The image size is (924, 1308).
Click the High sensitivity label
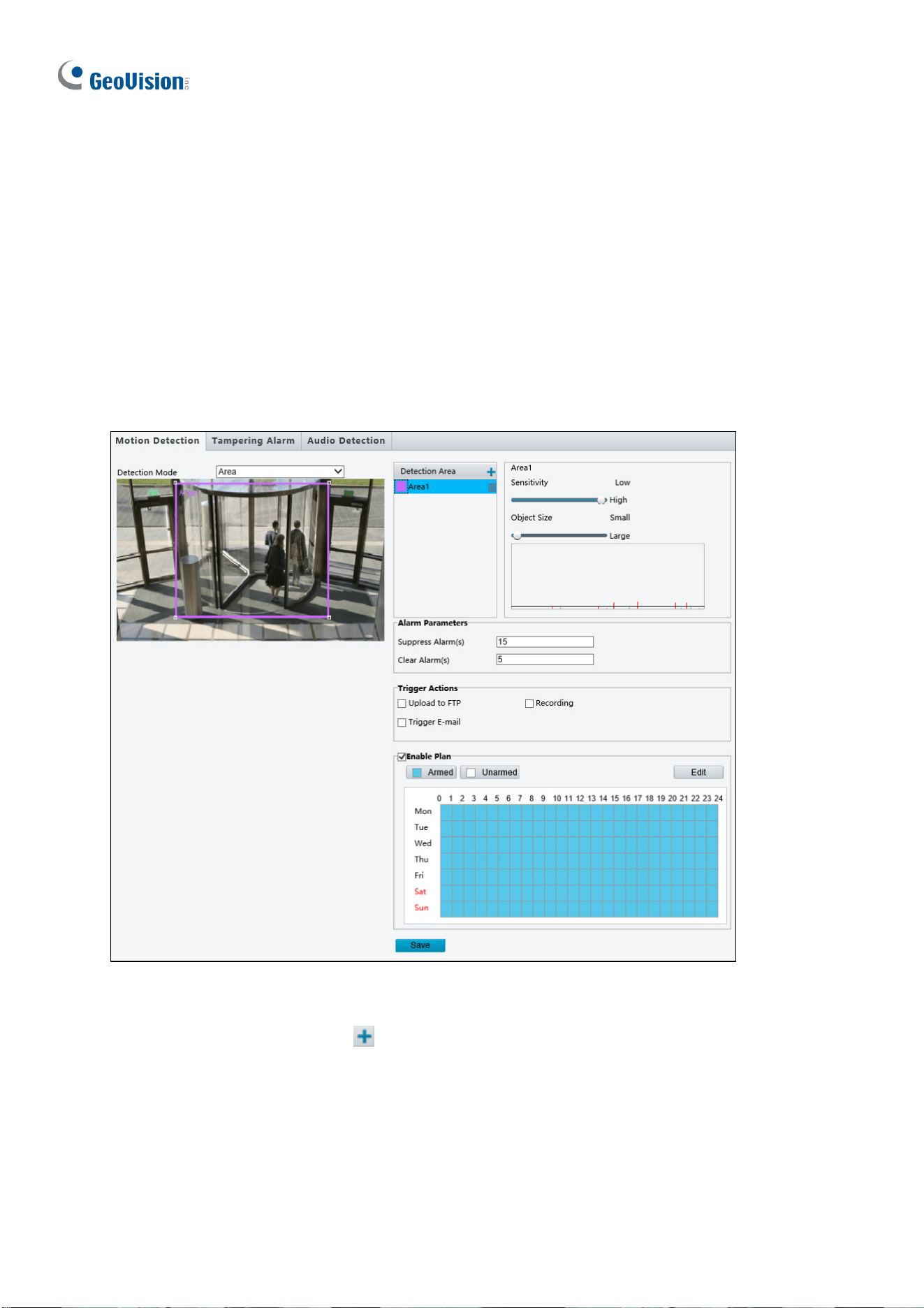click(618, 500)
